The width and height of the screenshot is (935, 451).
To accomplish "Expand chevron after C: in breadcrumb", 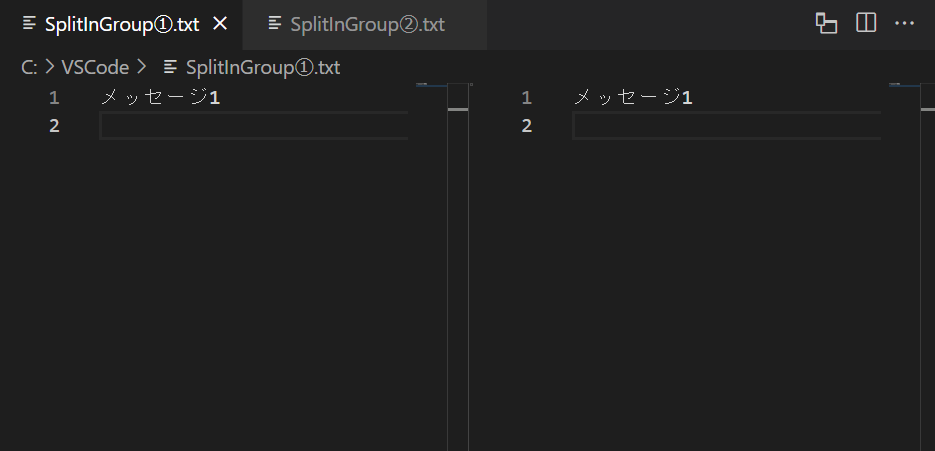I will pos(50,67).
